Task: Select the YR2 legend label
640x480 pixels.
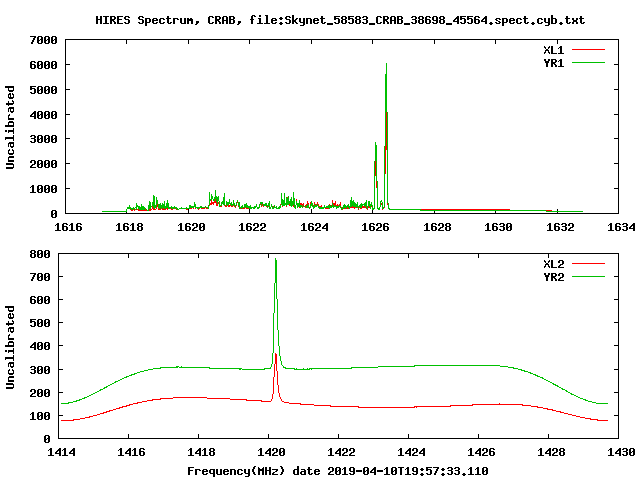Action: coord(553,277)
